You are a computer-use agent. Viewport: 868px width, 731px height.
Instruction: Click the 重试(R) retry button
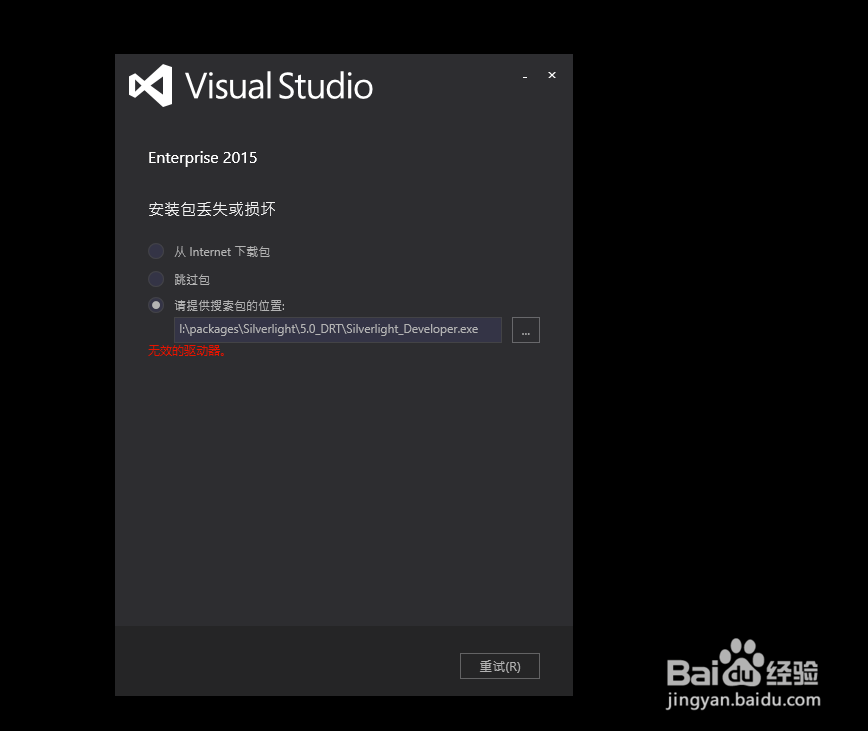[500, 666]
